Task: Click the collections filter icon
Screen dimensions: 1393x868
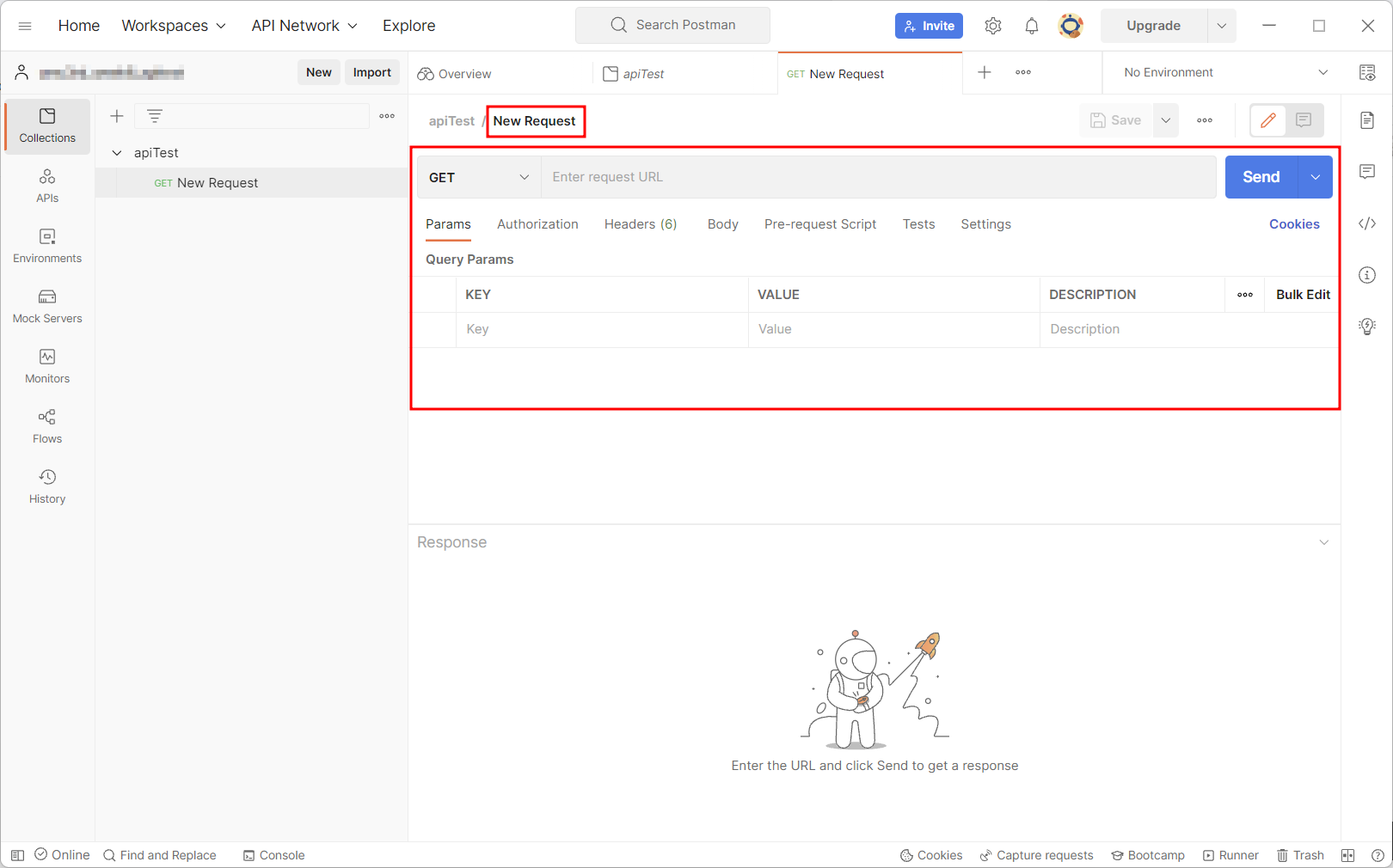Action: coord(155,116)
